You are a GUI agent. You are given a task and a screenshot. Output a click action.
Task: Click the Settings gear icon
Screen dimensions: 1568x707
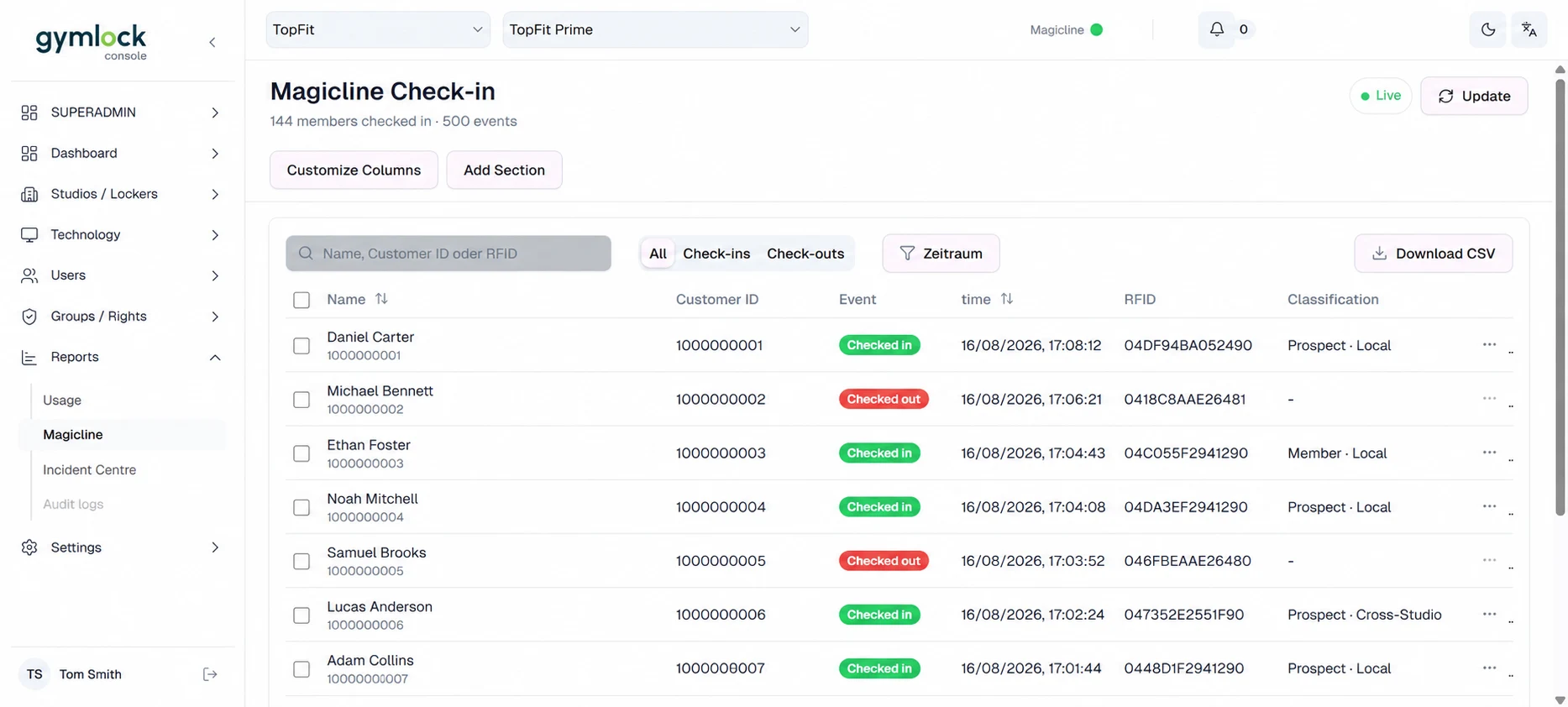(29, 547)
